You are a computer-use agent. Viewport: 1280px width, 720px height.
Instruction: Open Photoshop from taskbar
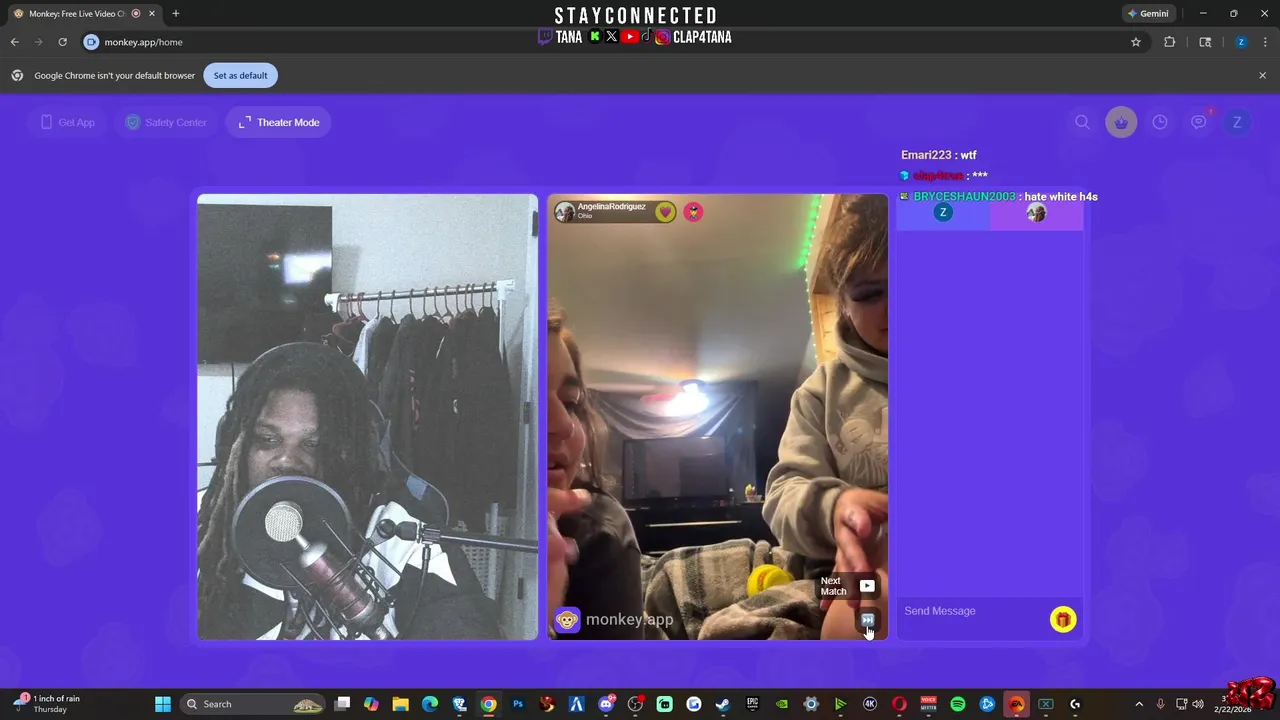click(x=518, y=704)
